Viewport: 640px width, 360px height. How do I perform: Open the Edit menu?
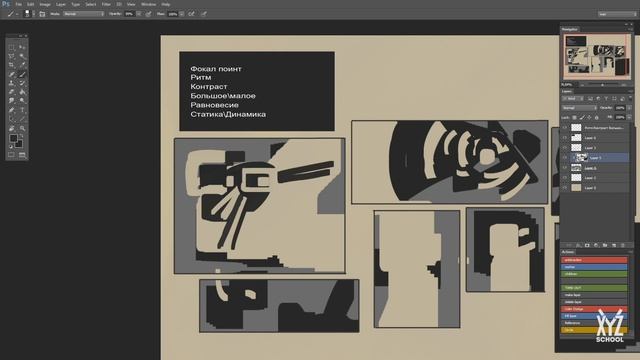tap(31, 4)
